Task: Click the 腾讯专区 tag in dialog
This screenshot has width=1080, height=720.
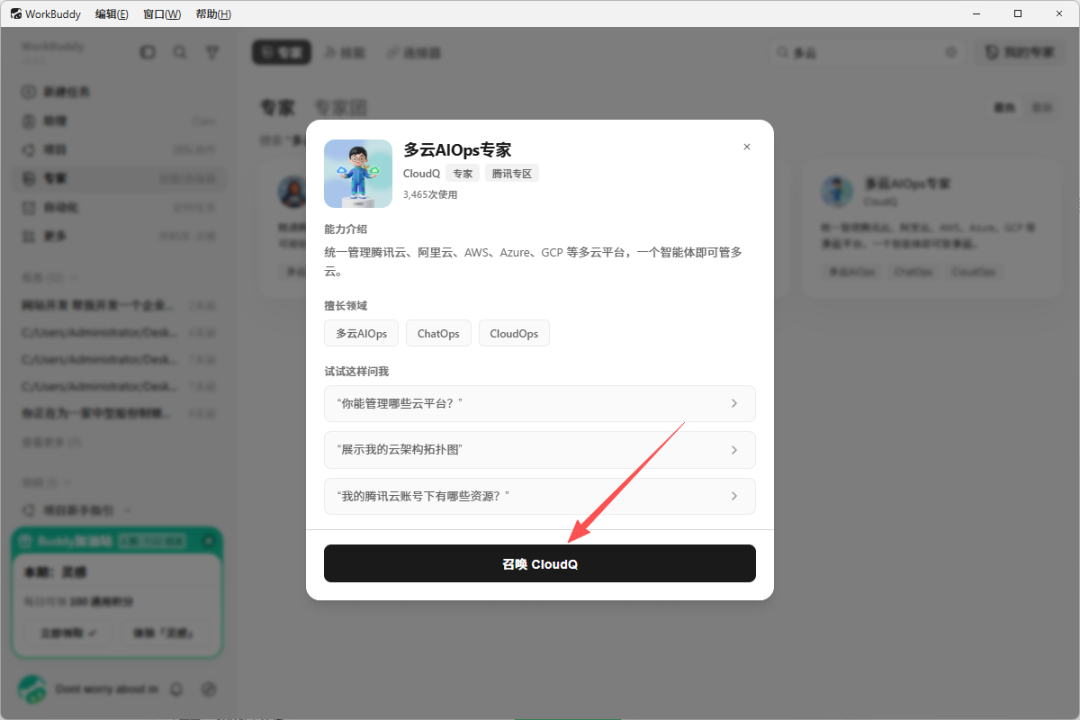Action: click(x=512, y=174)
